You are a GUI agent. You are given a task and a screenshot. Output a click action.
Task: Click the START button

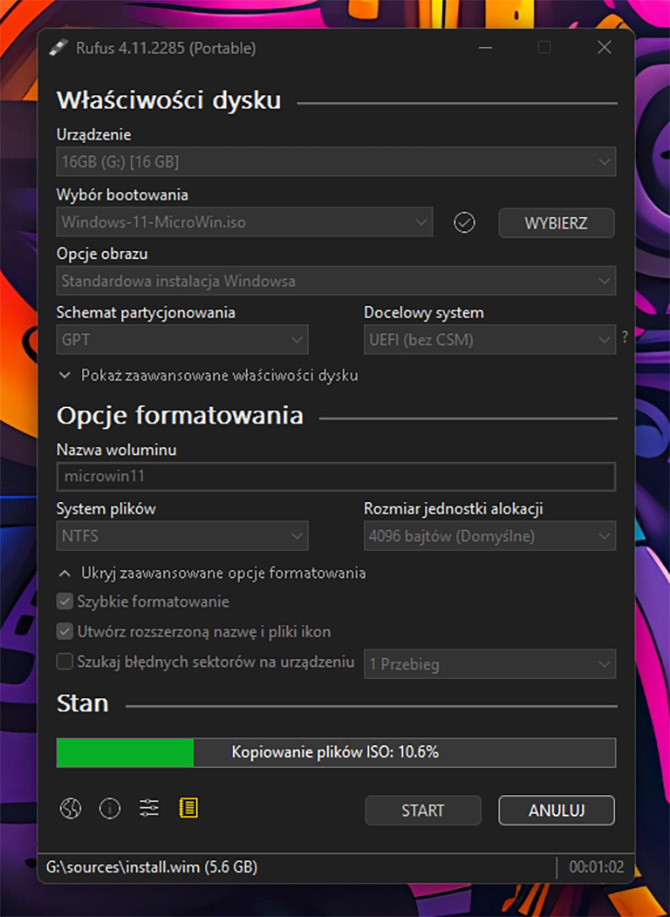click(x=423, y=811)
